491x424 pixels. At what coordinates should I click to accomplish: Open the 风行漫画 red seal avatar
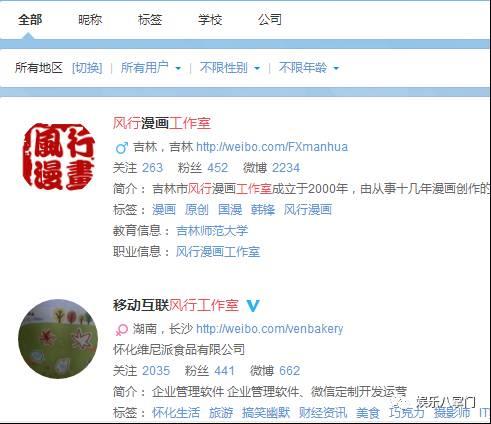point(59,157)
